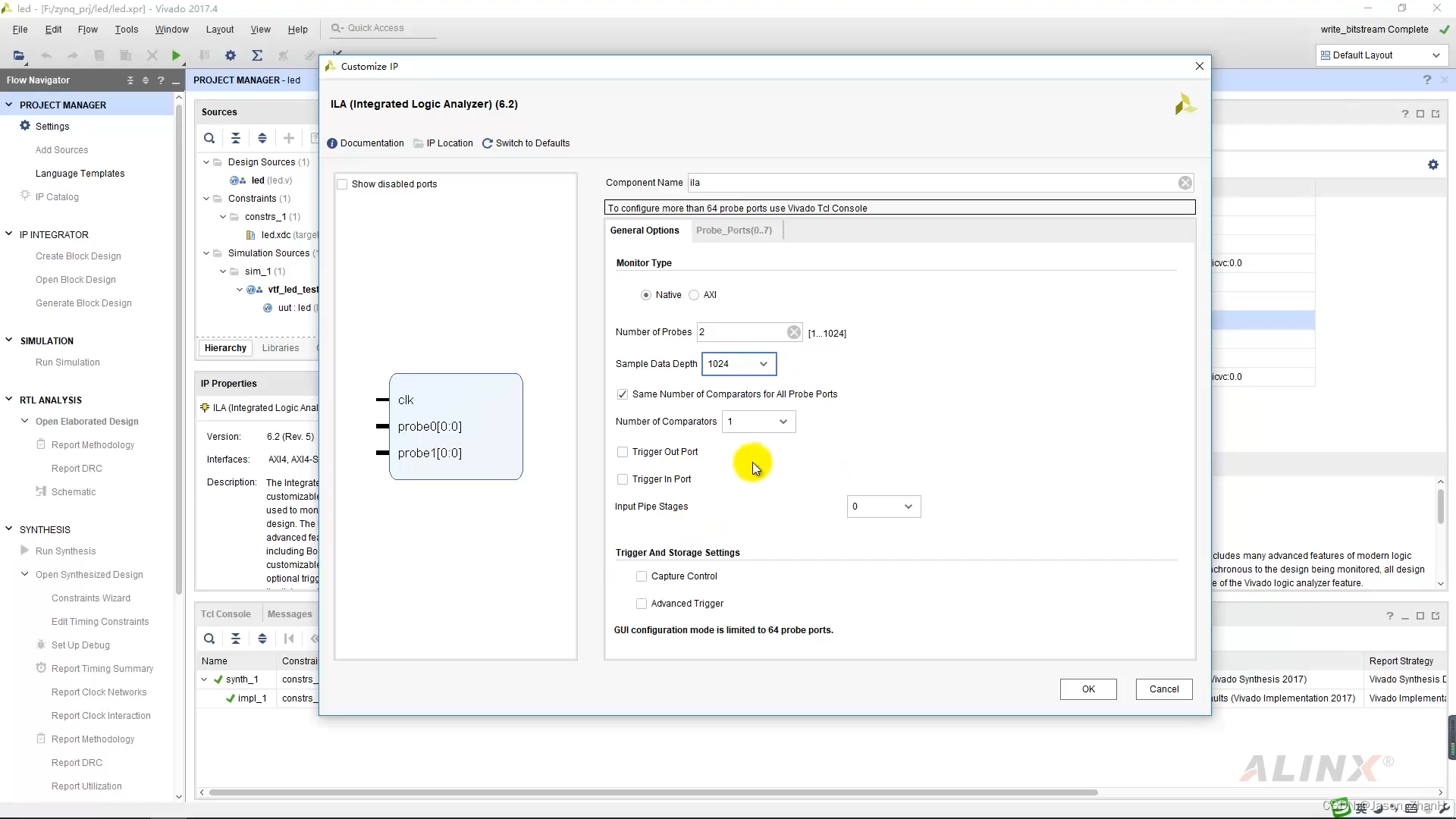The width and height of the screenshot is (1456, 819).
Task: Check Show disabled ports
Action: 343,184
